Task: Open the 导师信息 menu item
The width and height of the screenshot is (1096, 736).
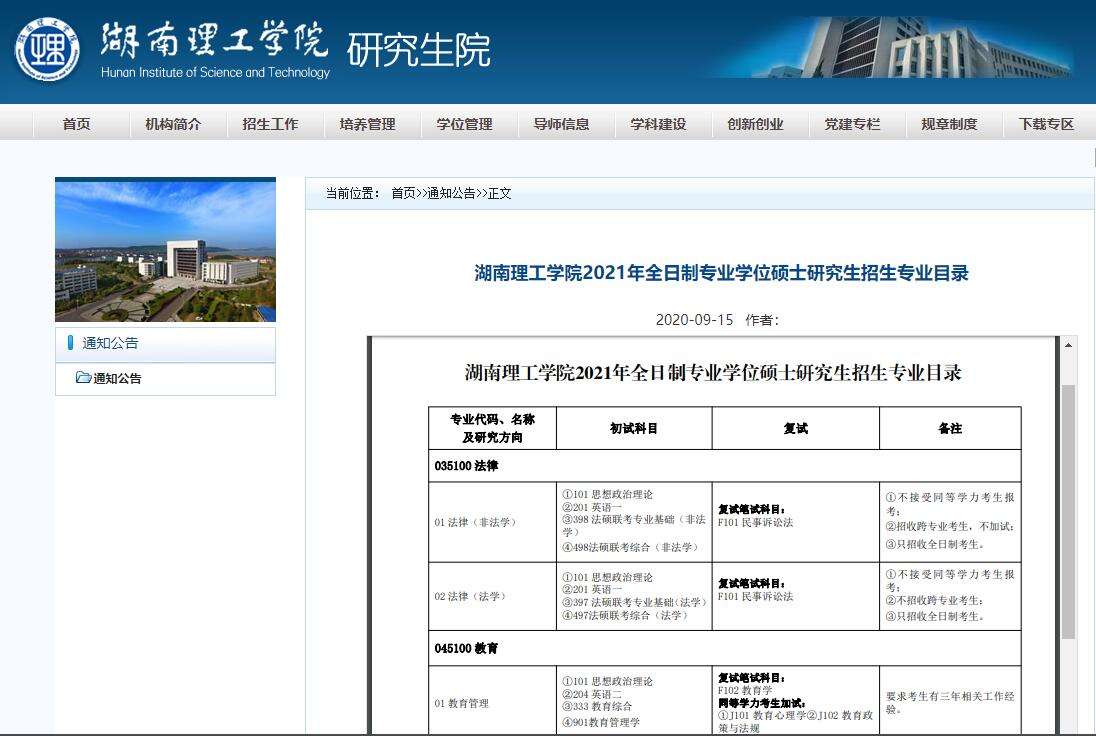Action: (561, 123)
